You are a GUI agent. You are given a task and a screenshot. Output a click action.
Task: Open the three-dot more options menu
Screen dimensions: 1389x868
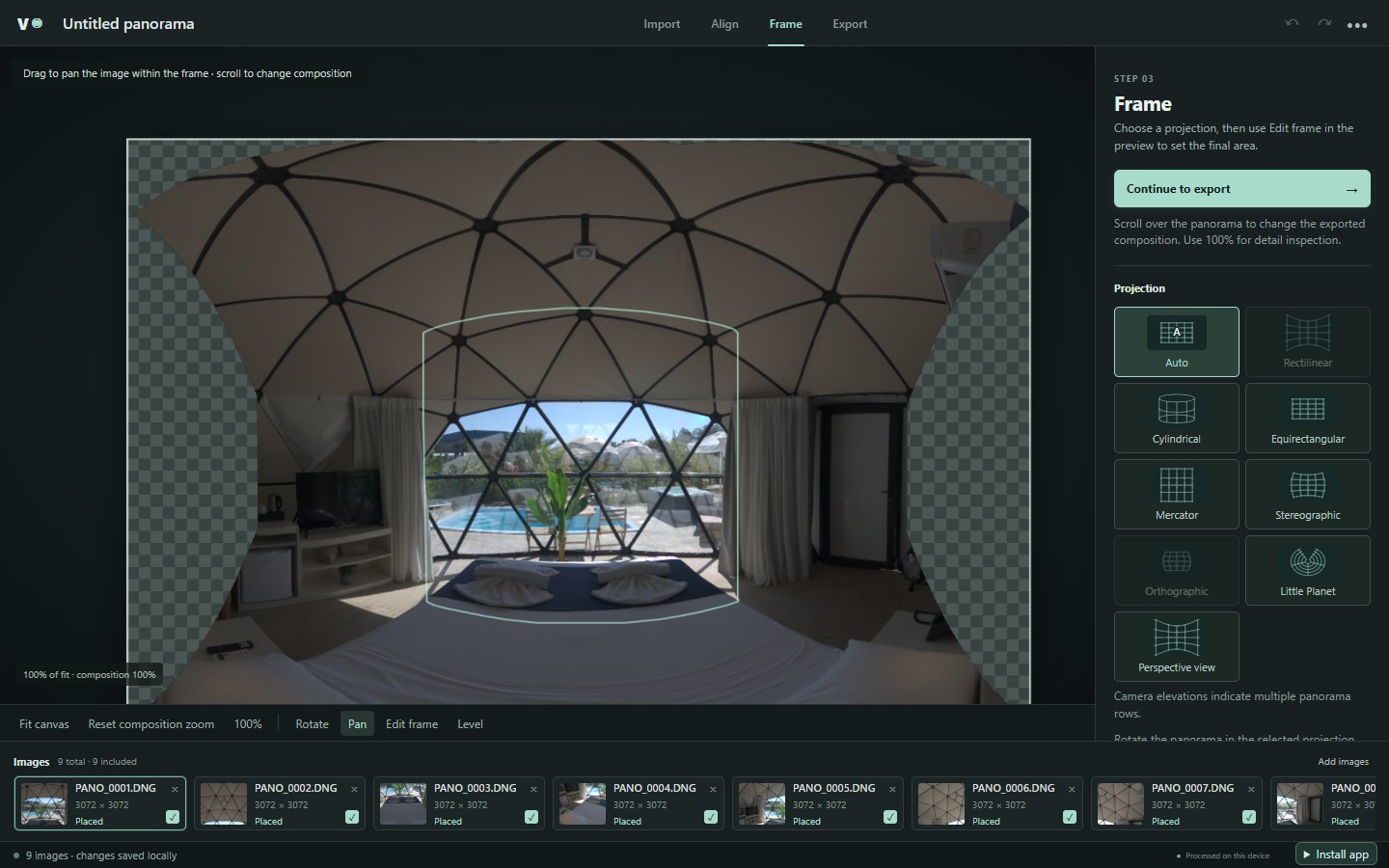pyautogui.click(x=1357, y=25)
